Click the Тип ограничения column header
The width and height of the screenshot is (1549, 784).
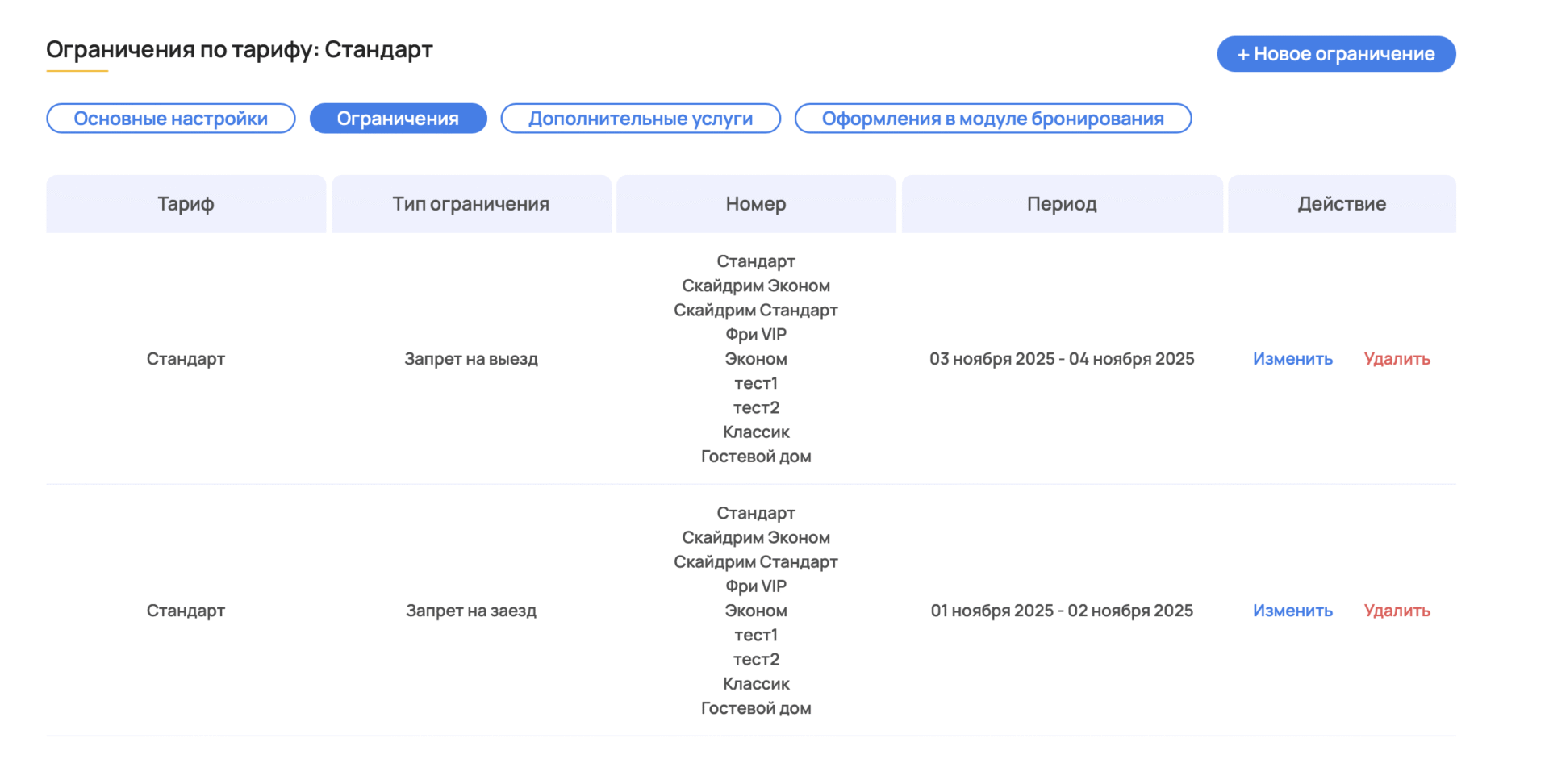pyautogui.click(x=471, y=204)
